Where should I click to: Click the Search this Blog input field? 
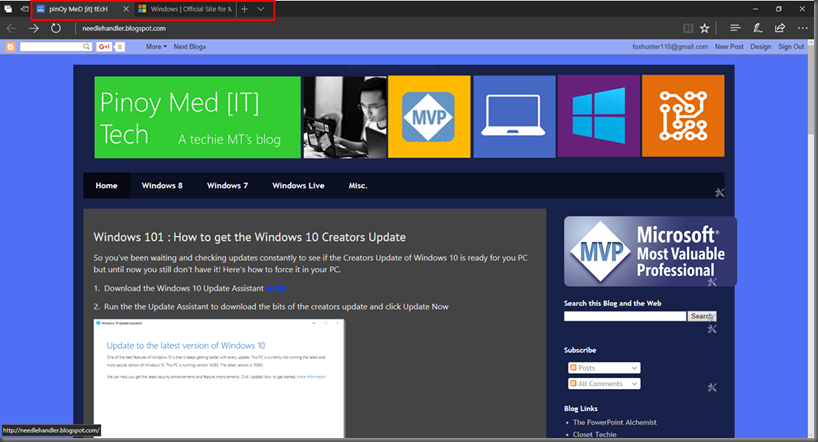coord(625,316)
